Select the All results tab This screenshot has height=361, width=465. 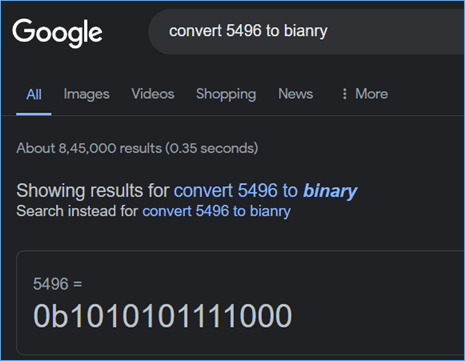coord(34,94)
